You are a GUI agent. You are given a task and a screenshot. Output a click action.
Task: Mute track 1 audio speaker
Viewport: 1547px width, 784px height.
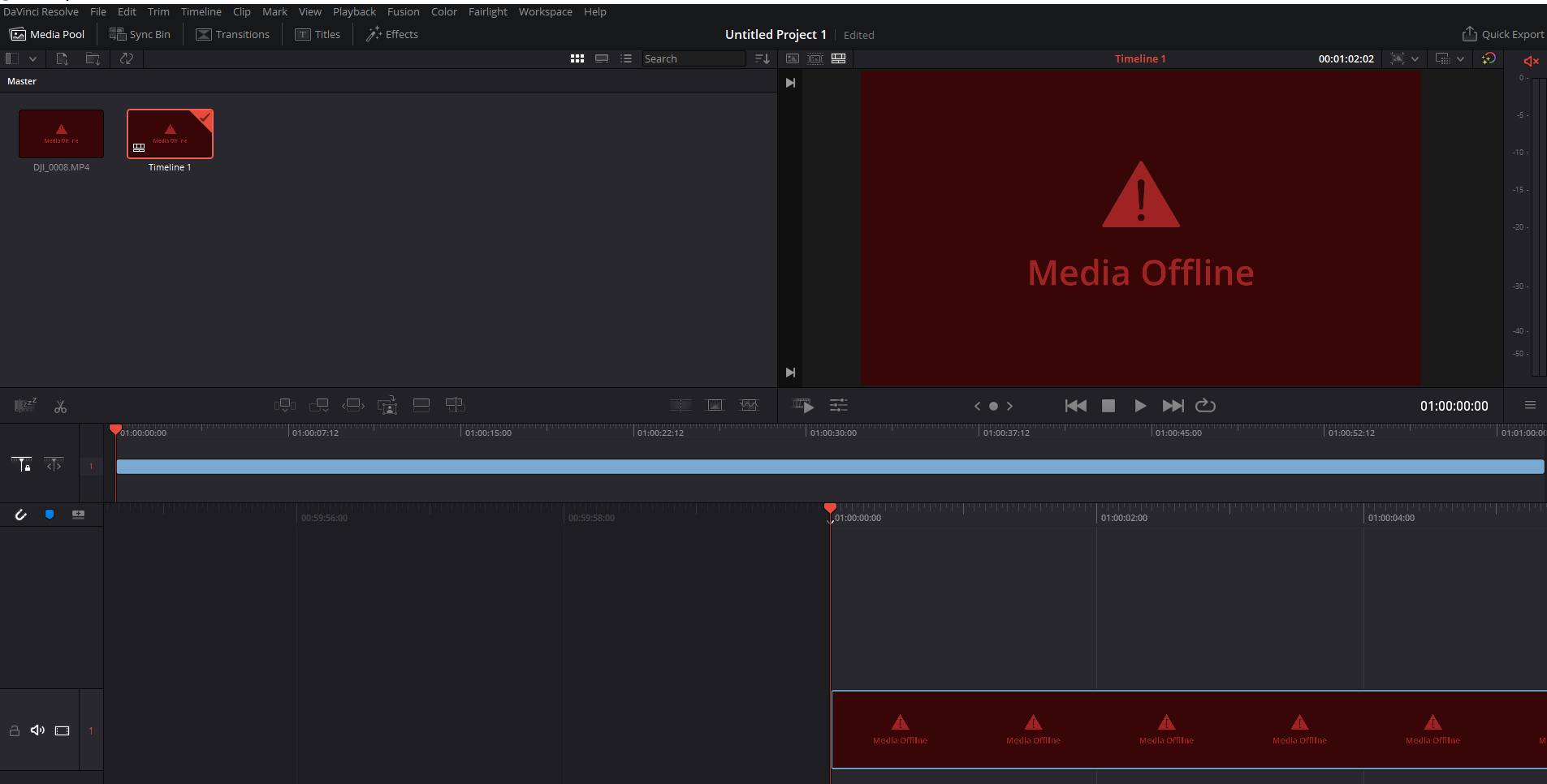(37, 730)
